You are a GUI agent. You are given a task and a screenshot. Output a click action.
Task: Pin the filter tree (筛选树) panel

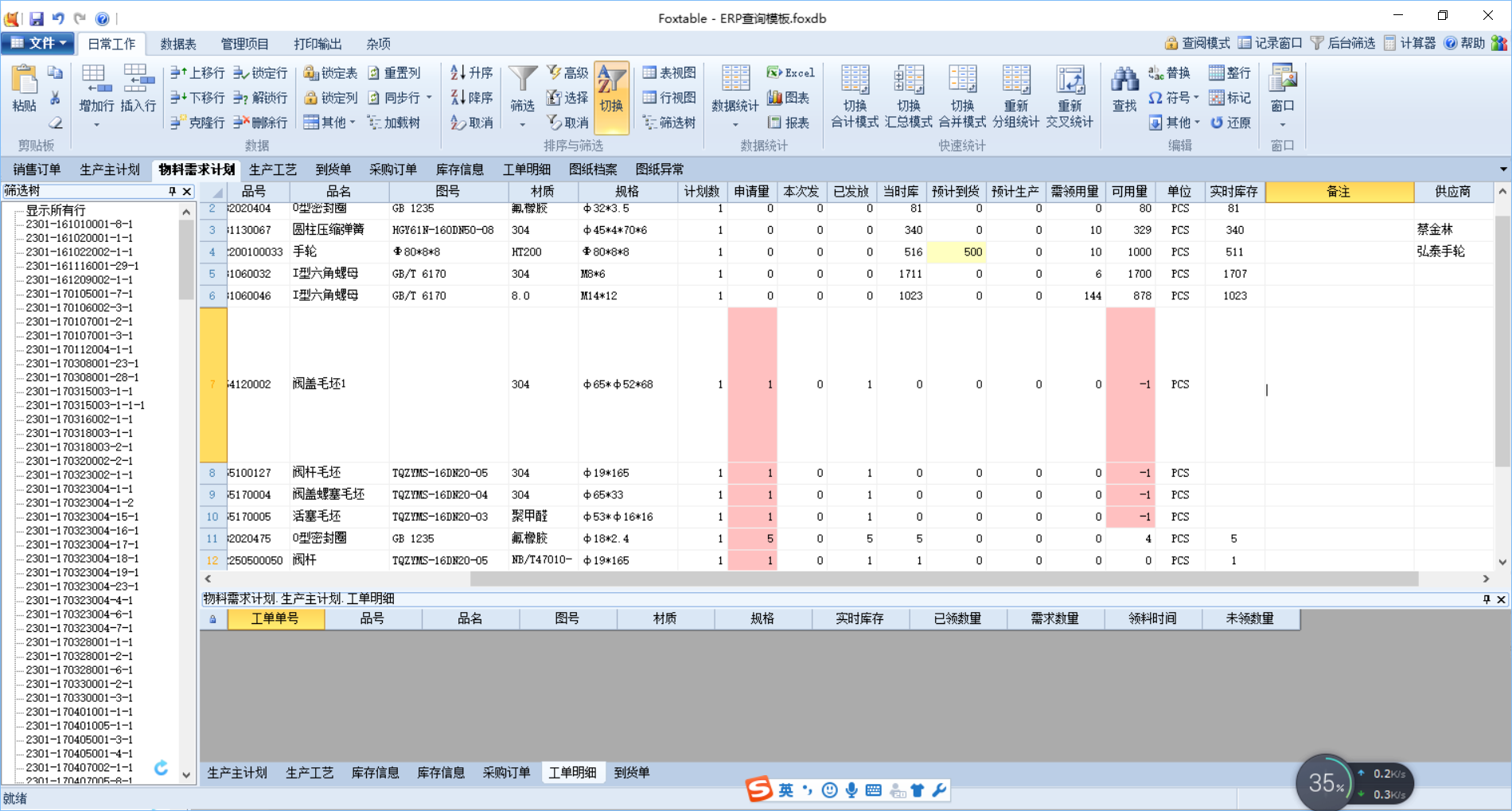tap(172, 191)
